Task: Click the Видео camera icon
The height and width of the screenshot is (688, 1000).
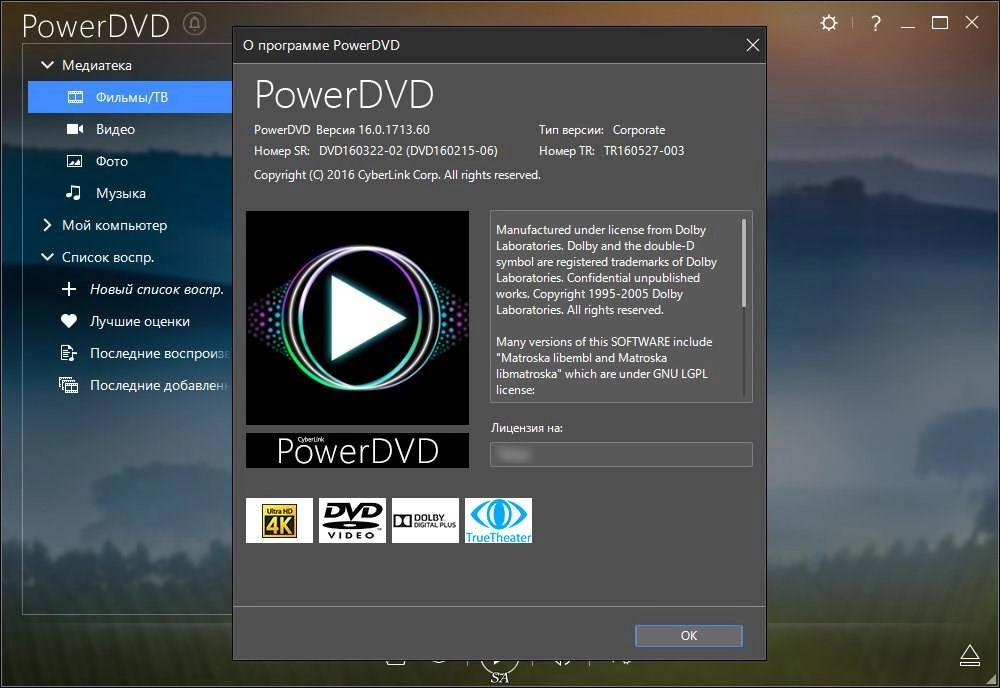Action: click(75, 129)
